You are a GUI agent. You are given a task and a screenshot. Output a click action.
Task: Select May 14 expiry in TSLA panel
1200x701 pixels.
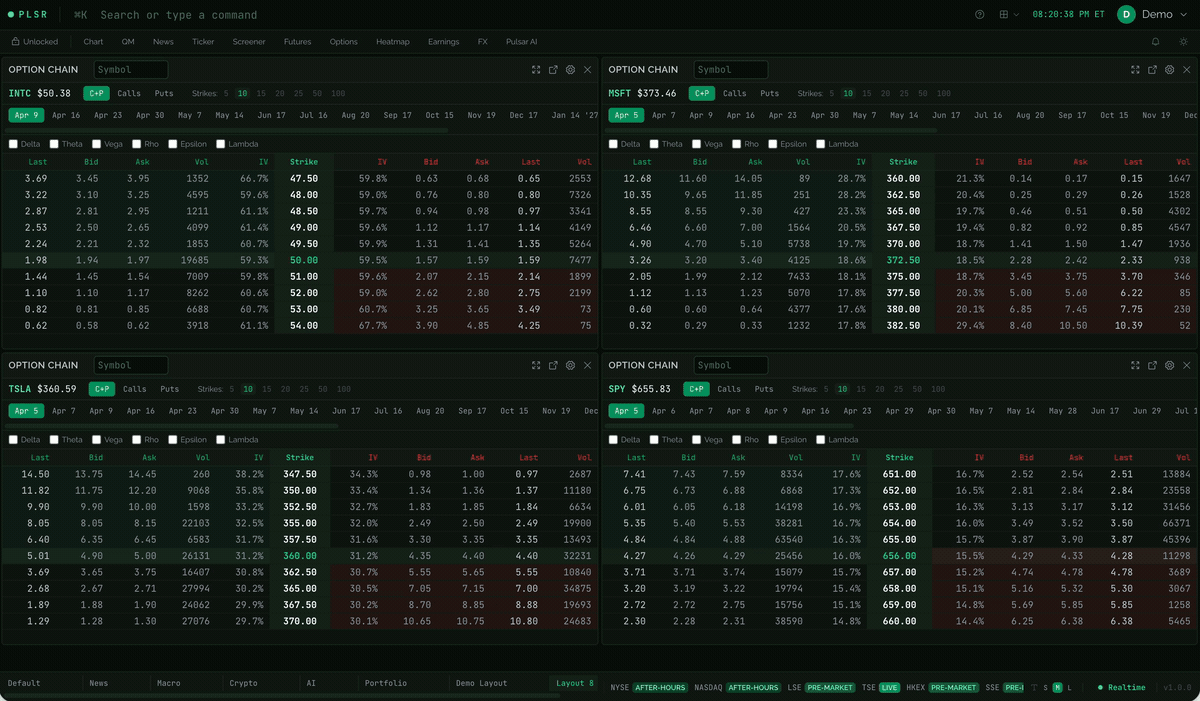tap(304, 411)
